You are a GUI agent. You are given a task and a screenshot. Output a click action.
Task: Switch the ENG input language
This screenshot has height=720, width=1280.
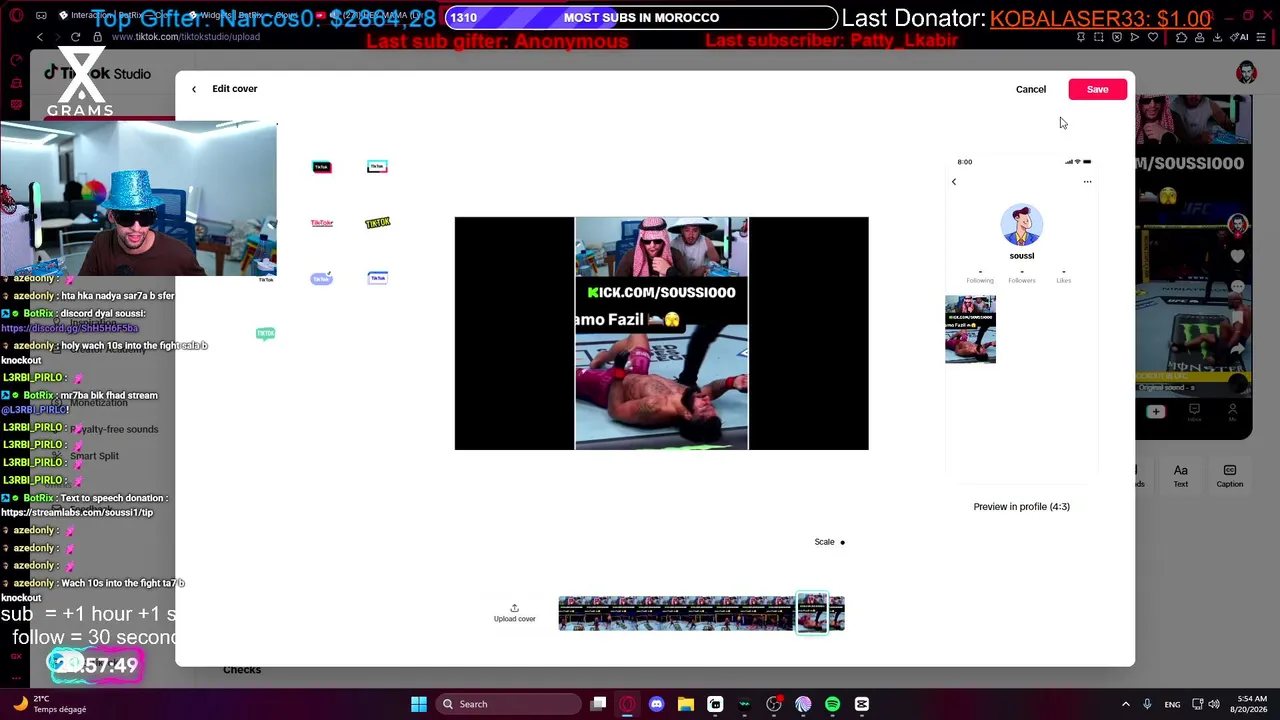pos(1173,704)
